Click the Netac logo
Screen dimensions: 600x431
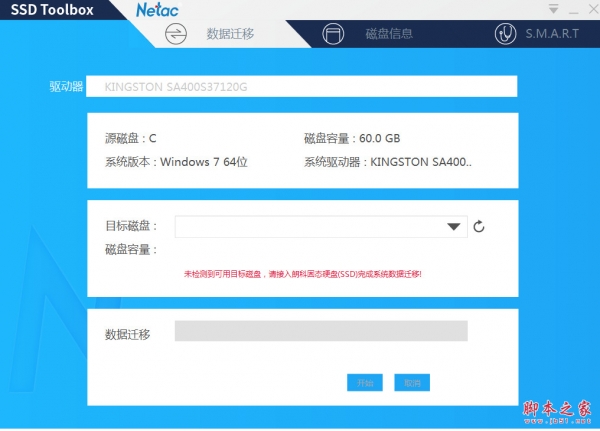(157, 10)
